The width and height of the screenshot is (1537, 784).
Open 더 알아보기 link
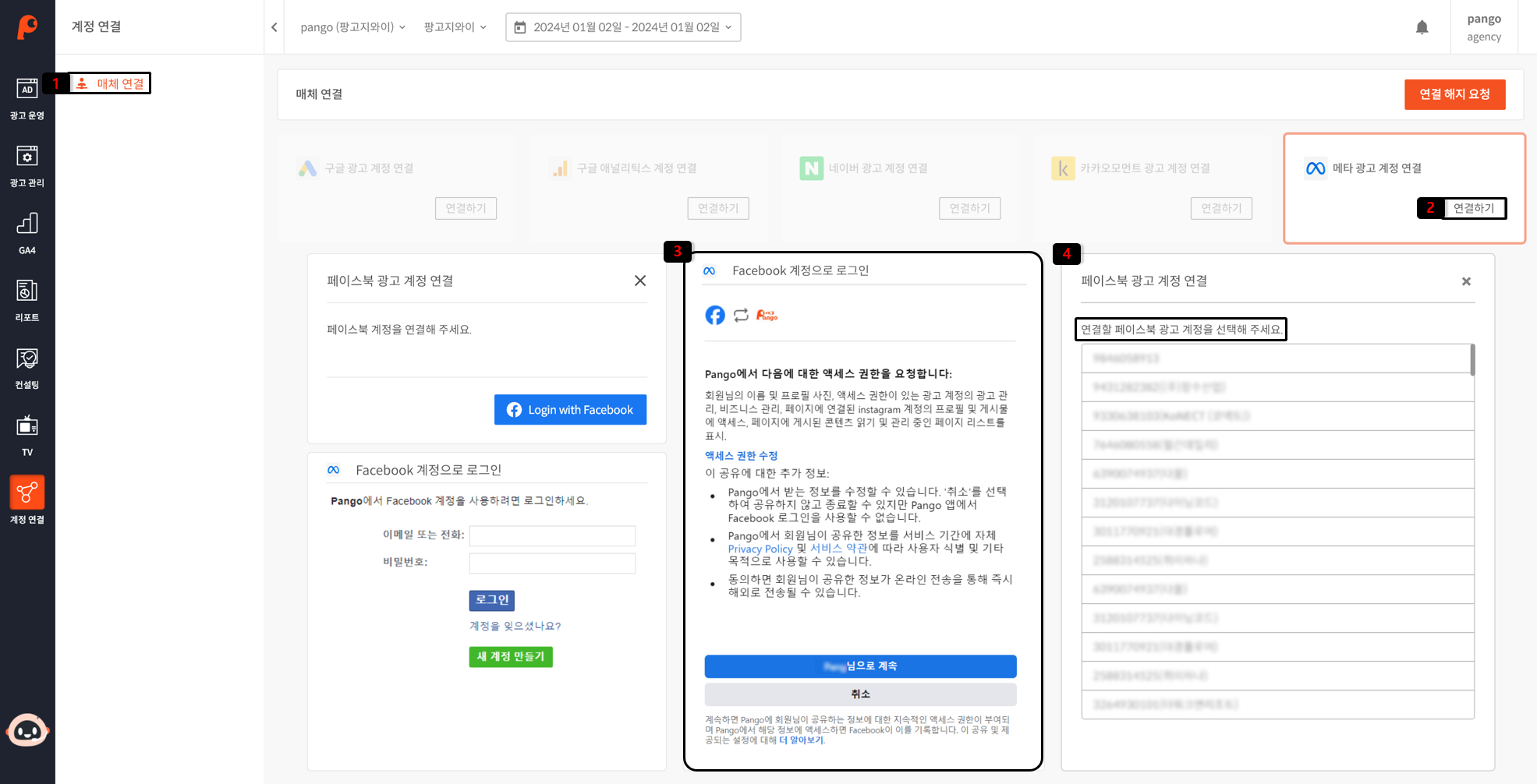click(x=801, y=740)
